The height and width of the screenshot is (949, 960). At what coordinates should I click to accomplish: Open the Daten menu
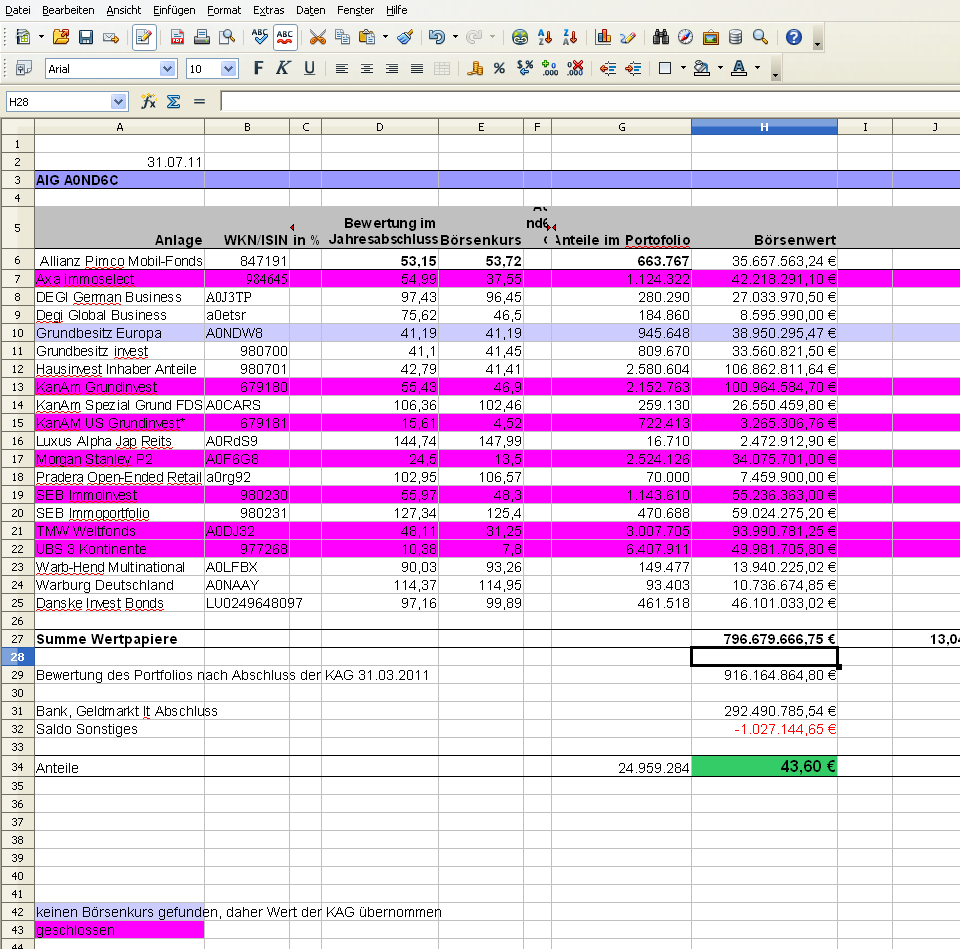(311, 10)
